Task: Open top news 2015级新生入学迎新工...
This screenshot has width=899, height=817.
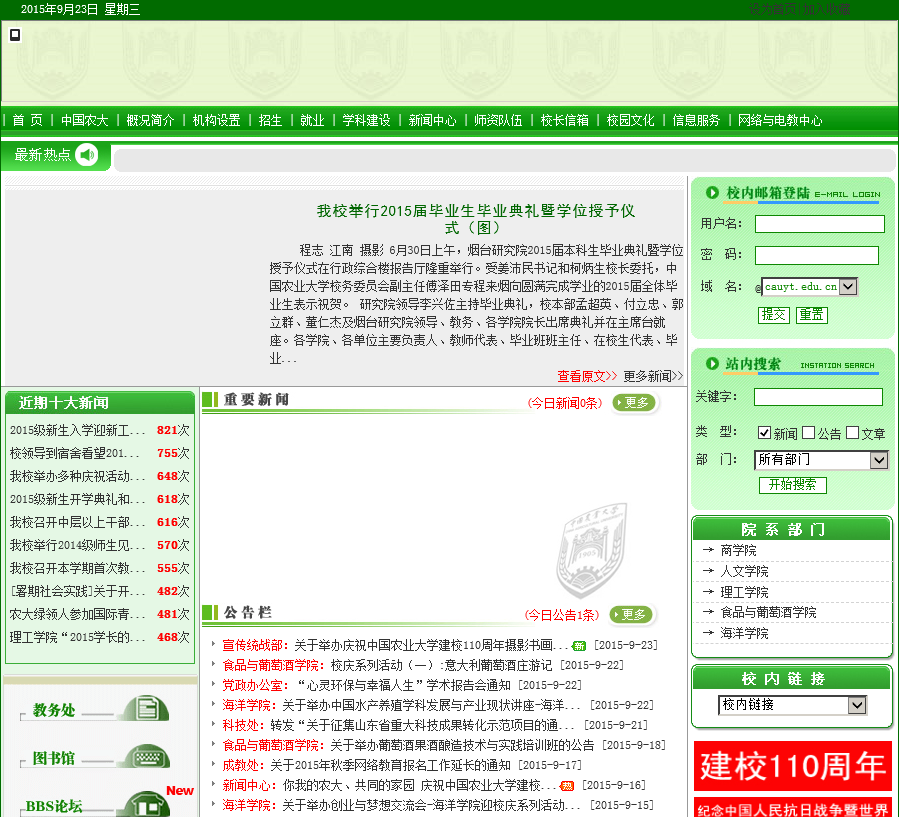Action: click(x=77, y=430)
